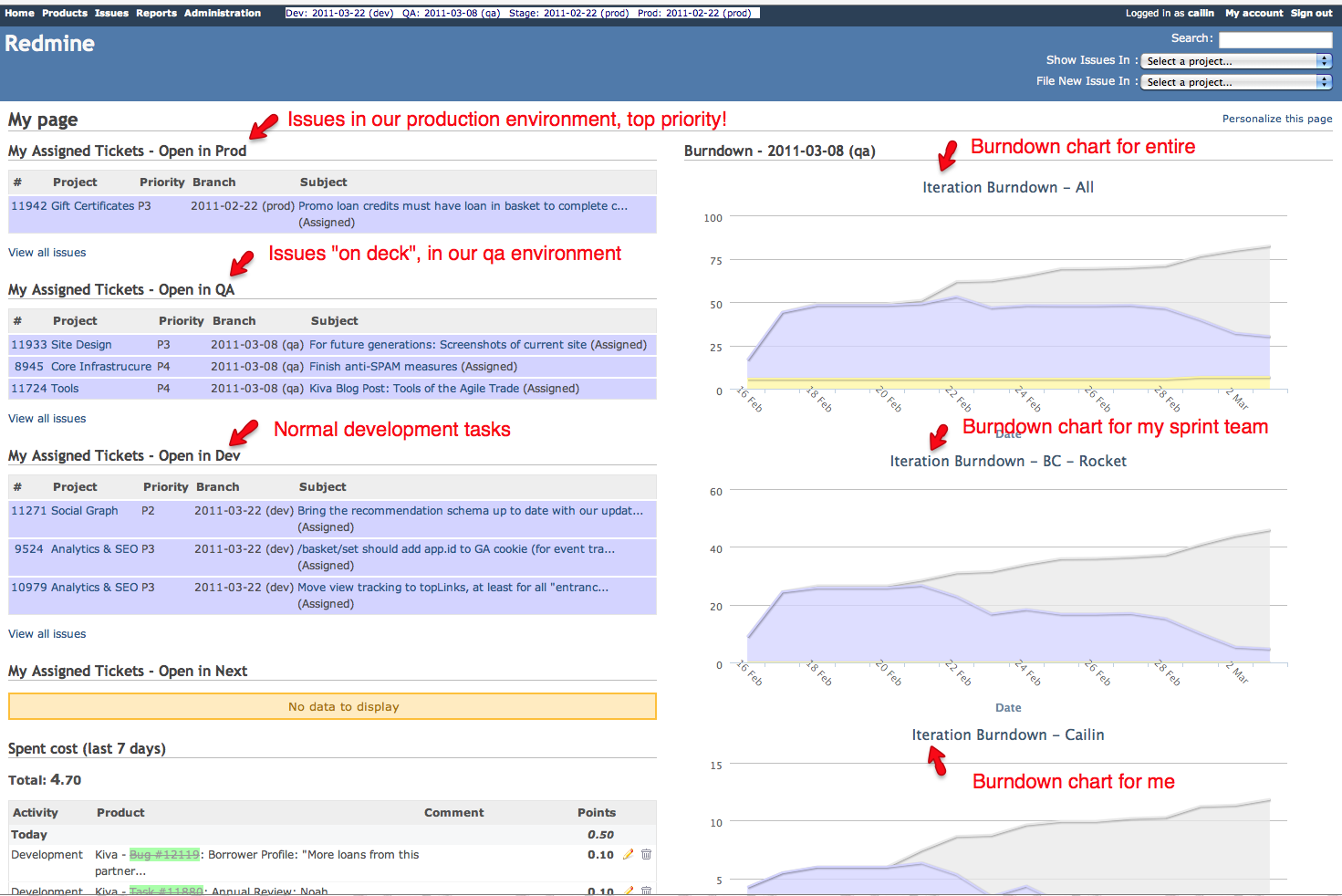Delete the Bug #12119 time entry
This screenshot has width=1342, height=896.
(646, 854)
